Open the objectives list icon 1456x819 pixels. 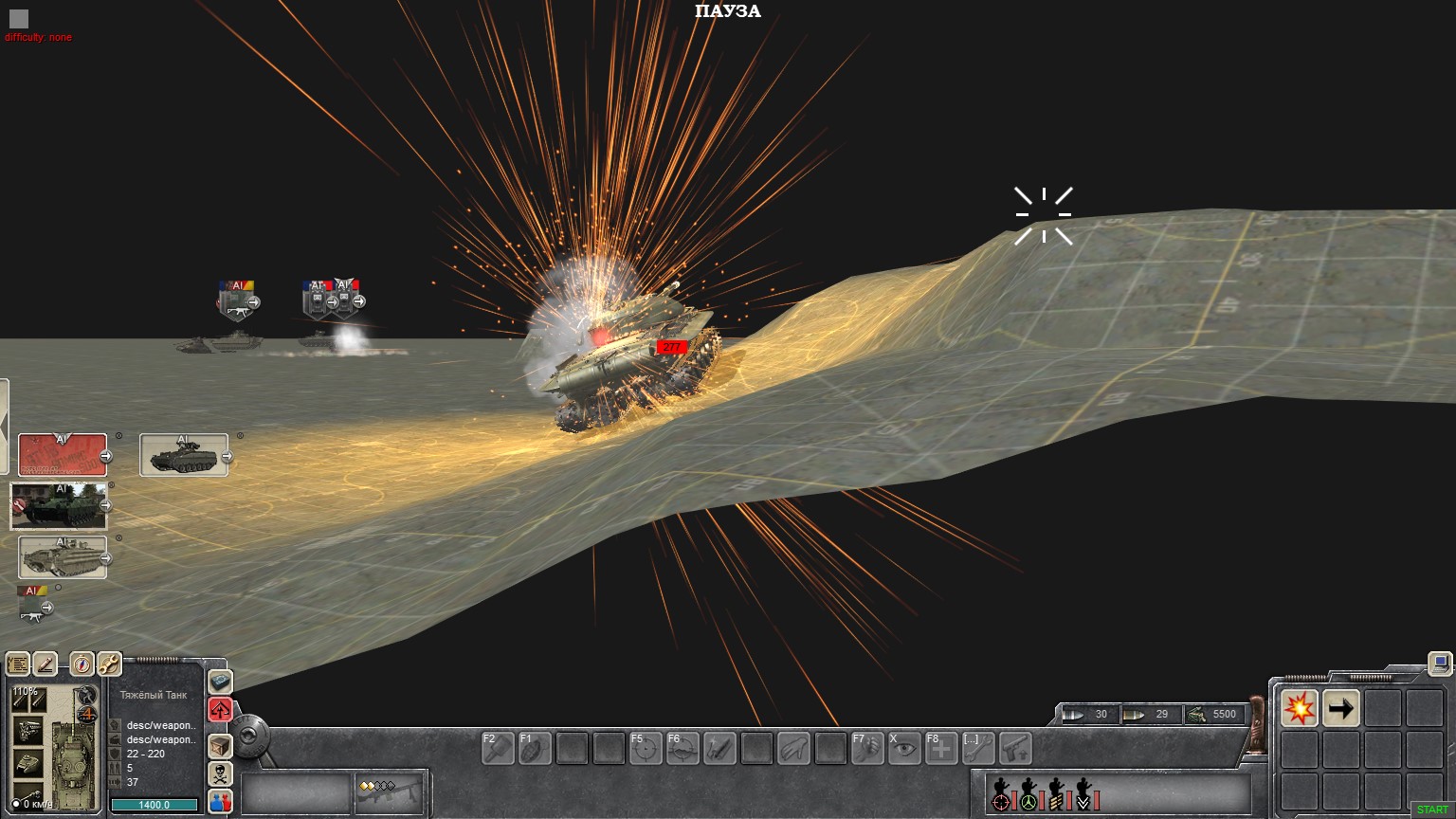pos(17,664)
